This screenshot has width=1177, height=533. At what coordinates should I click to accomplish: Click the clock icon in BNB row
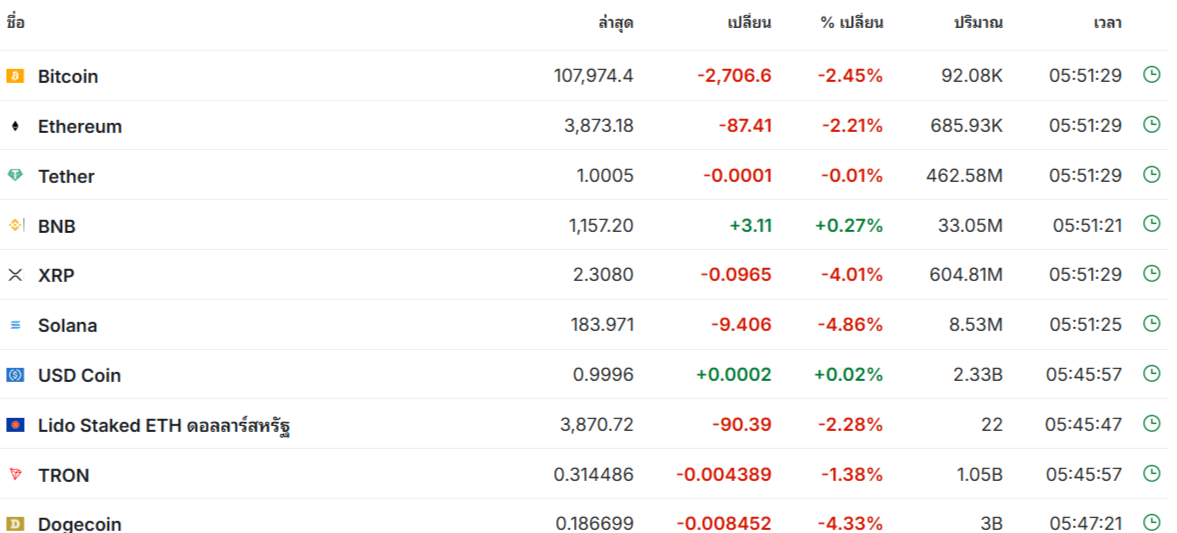(1151, 224)
